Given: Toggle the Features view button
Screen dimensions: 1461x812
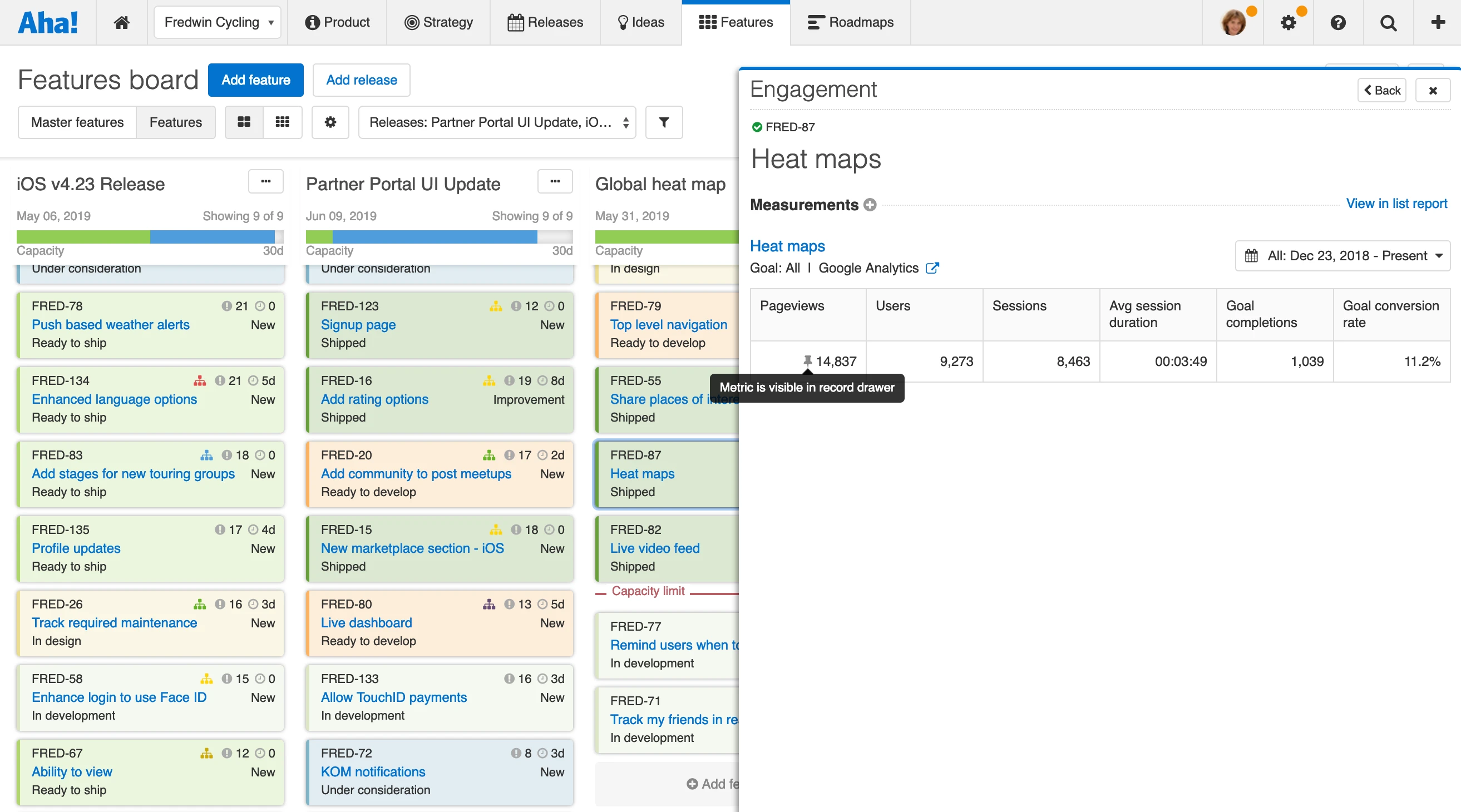Looking at the screenshot, I should pos(175,122).
